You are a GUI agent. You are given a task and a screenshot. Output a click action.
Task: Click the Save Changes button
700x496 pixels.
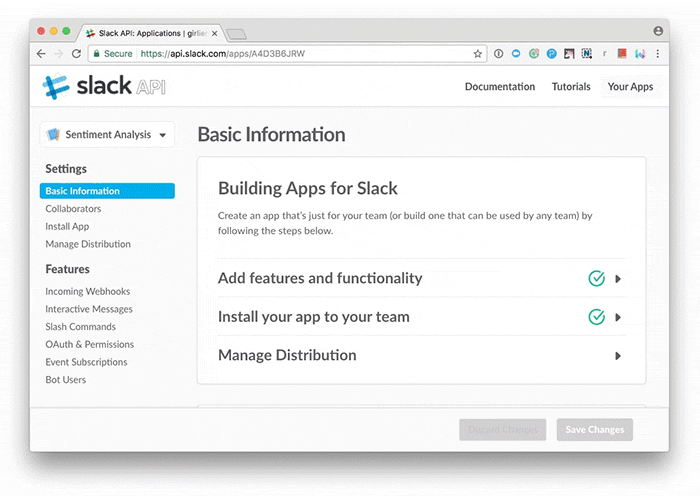pyautogui.click(x=595, y=429)
